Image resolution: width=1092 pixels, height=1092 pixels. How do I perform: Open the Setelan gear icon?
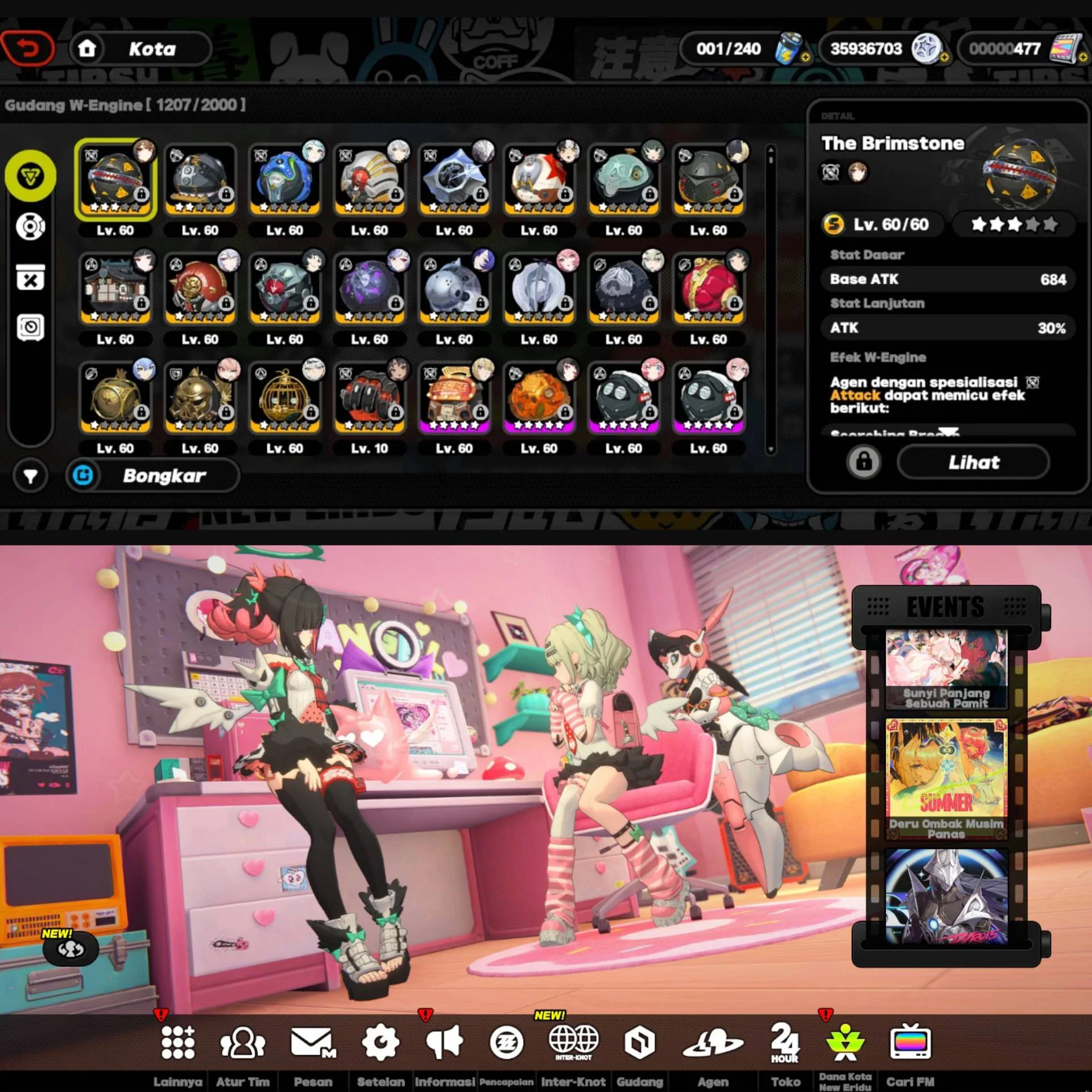pos(380,1042)
